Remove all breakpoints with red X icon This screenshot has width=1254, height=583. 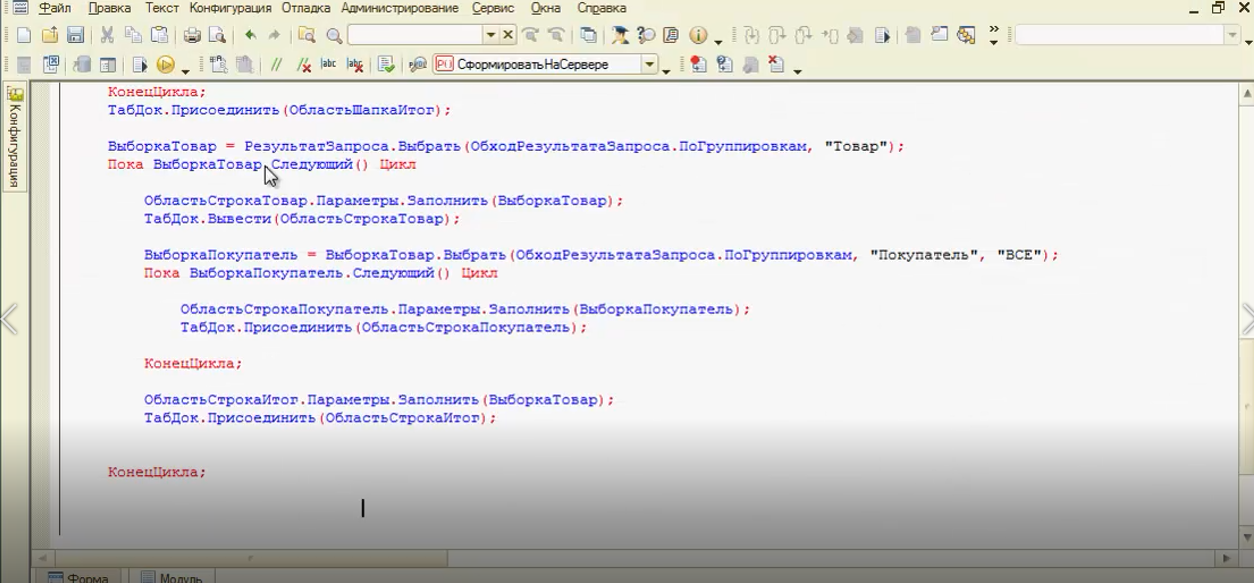776,65
